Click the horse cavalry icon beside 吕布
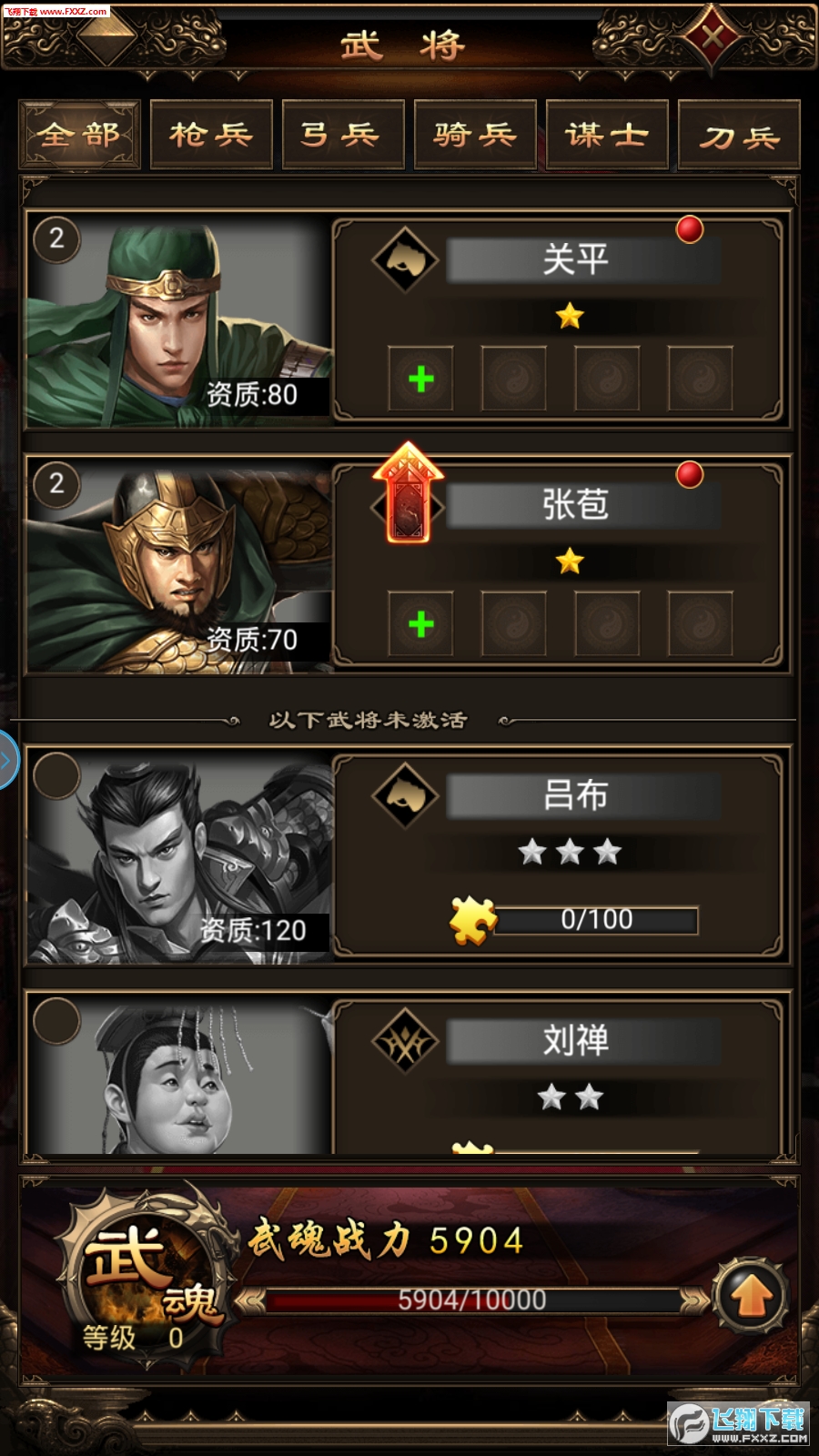 pos(406,795)
